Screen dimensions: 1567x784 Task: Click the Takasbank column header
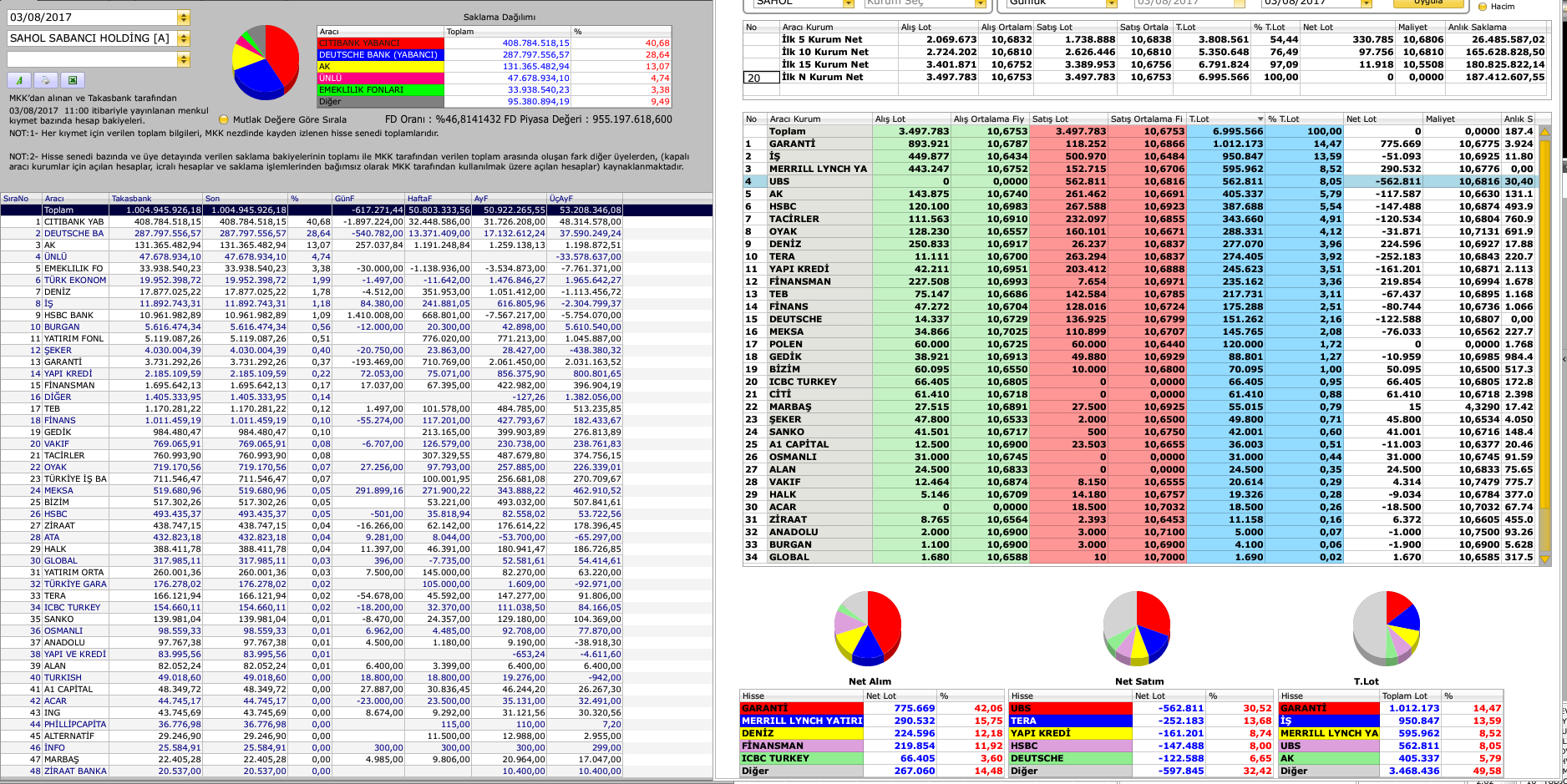[156, 199]
